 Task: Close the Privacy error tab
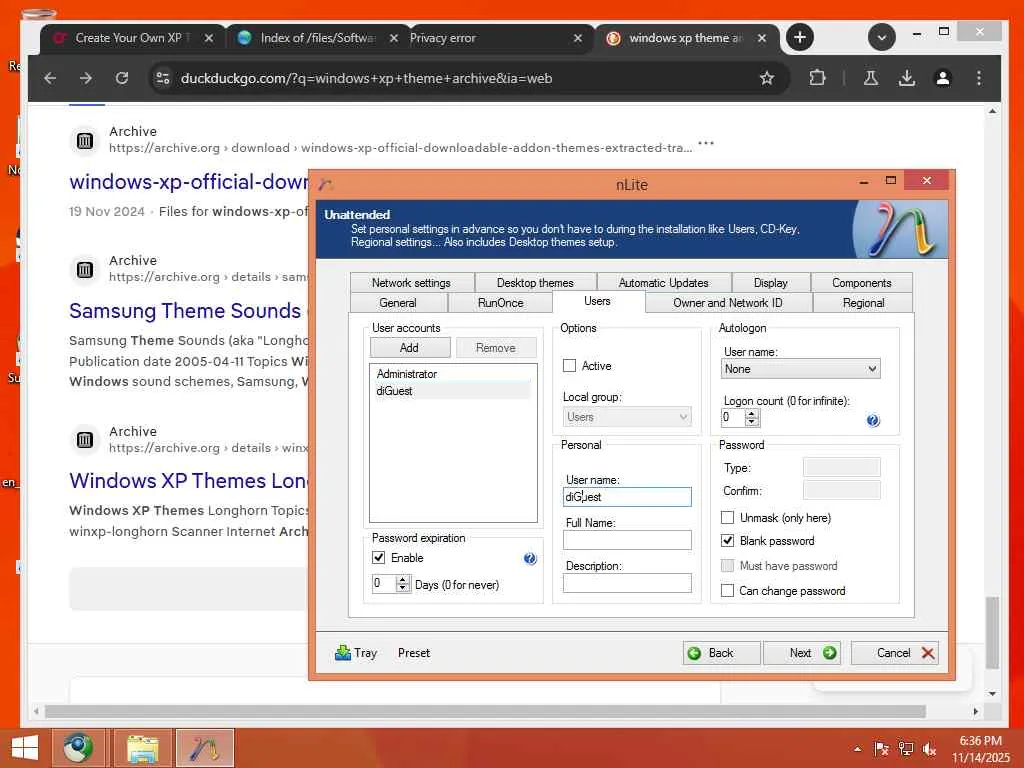[577, 38]
